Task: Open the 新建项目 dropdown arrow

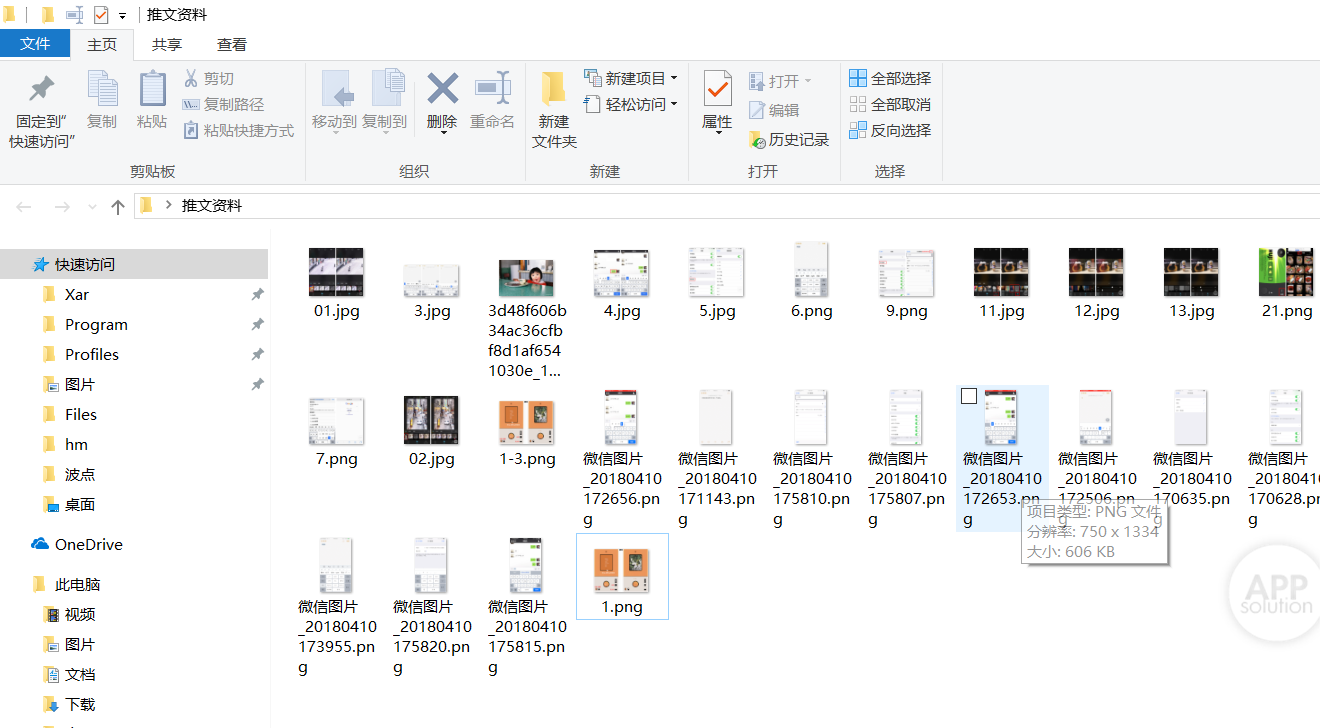Action: (673, 77)
